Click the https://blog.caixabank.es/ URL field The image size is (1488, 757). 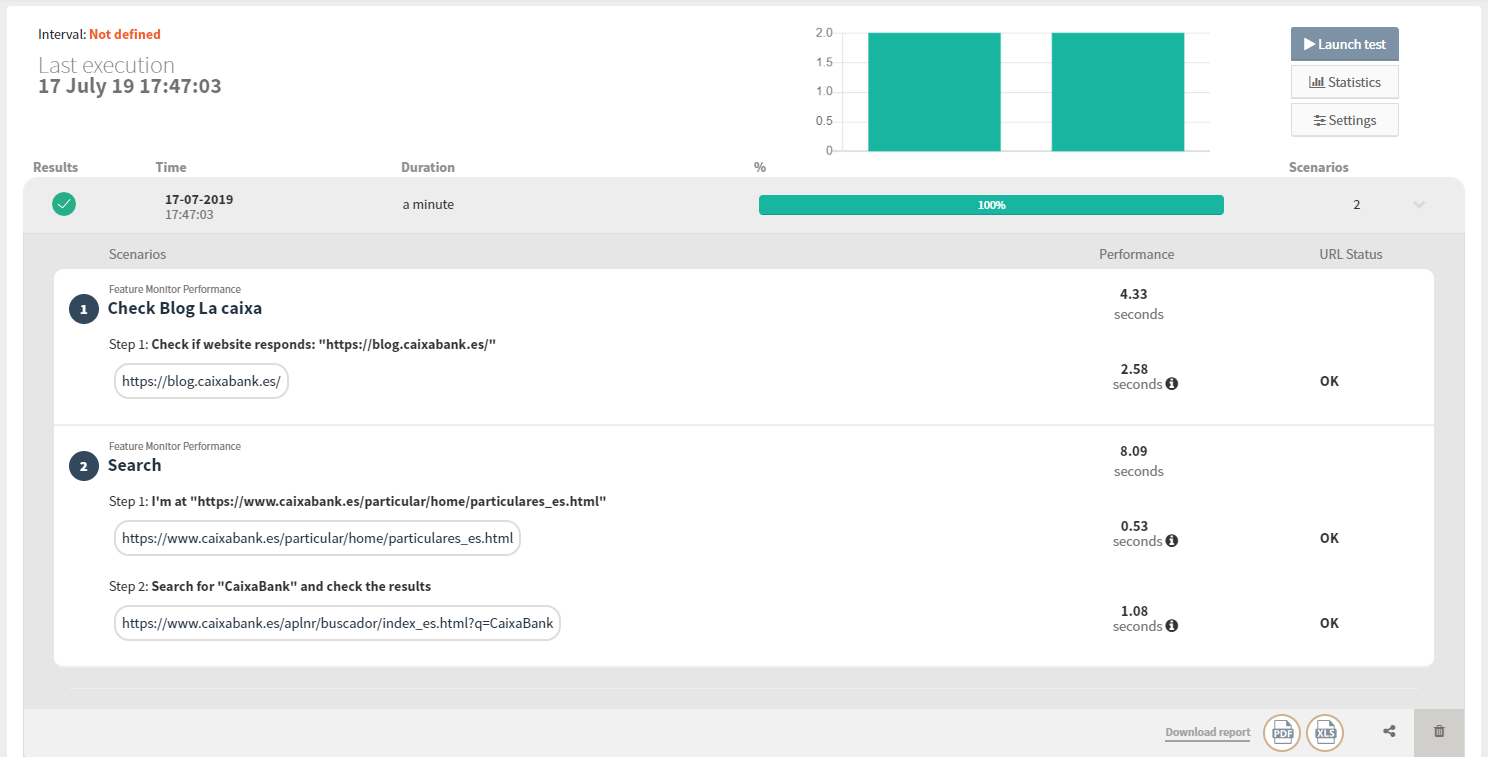[201, 381]
